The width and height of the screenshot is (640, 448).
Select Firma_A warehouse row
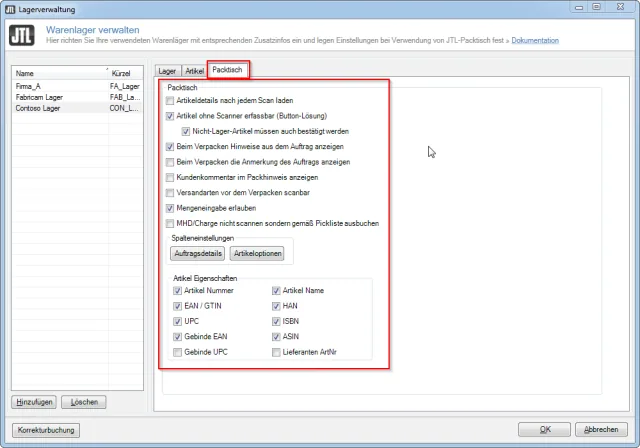(78, 86)
